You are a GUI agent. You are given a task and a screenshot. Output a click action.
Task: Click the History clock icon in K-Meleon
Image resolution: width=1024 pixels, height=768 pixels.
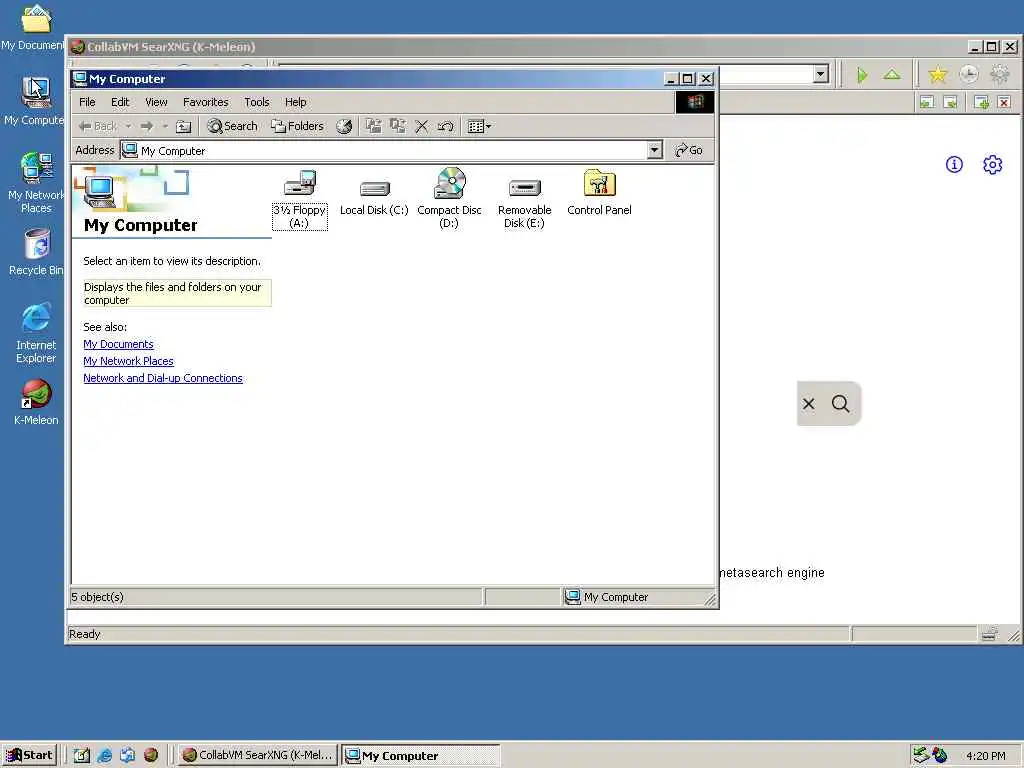tap(968, 74)
